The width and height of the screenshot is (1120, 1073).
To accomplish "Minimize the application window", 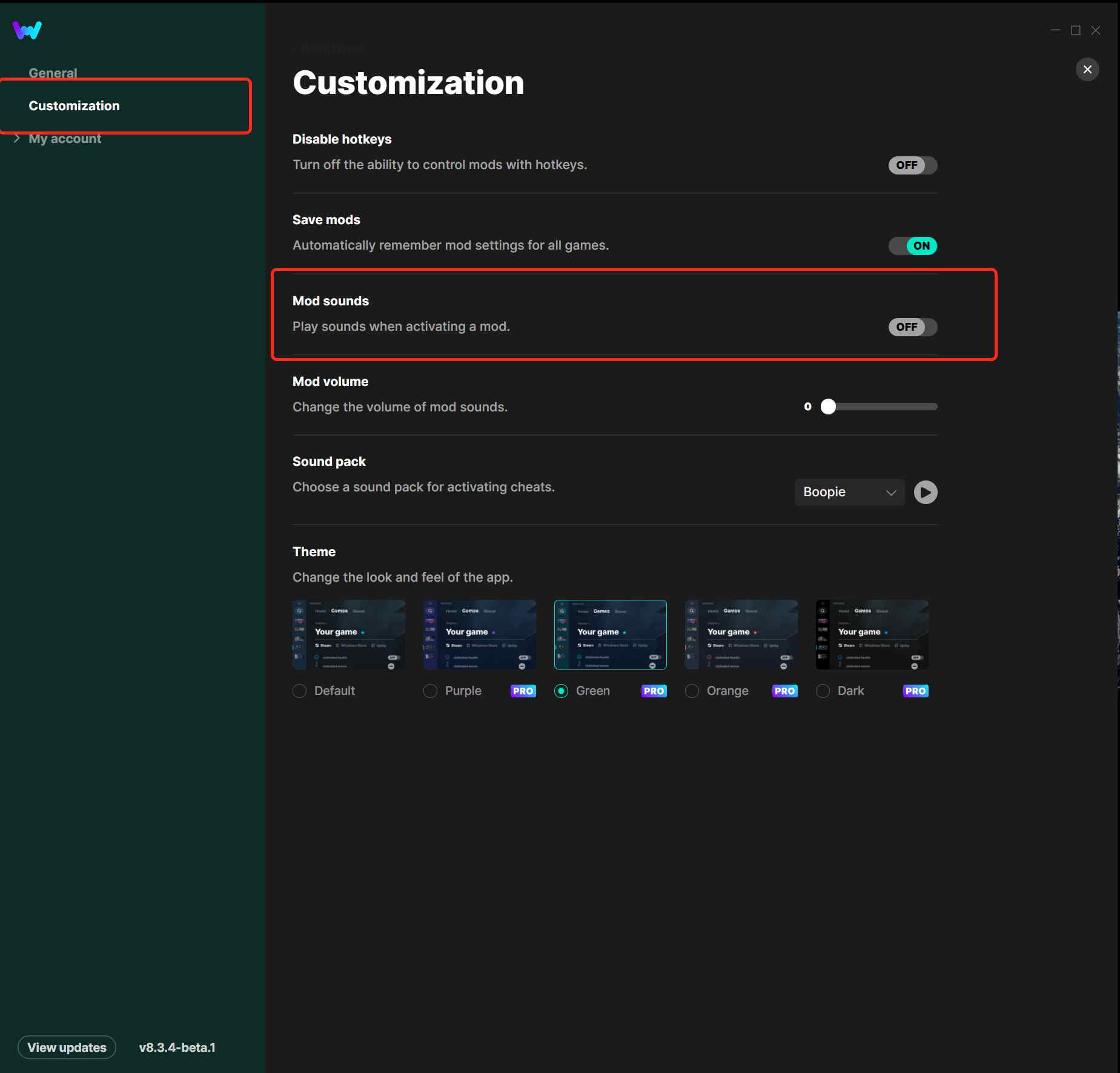I will tap(1056, 30).
